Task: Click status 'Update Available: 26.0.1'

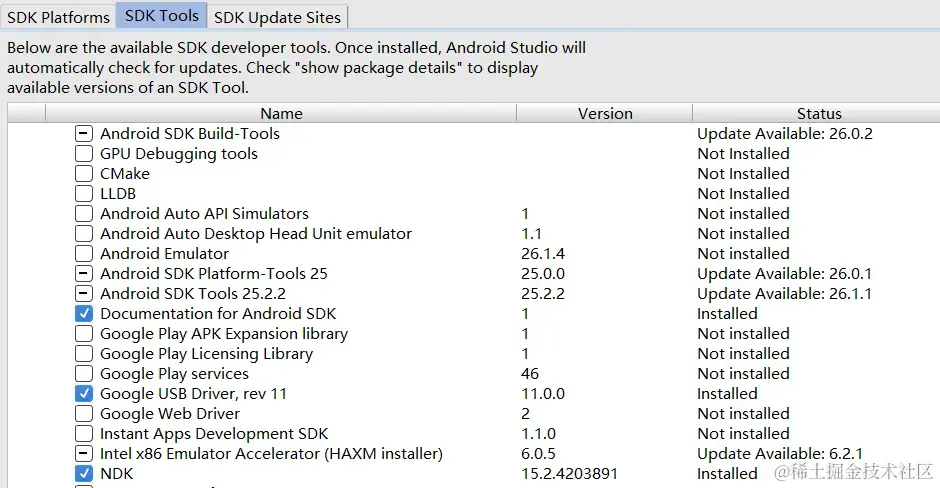Action: 784,274
